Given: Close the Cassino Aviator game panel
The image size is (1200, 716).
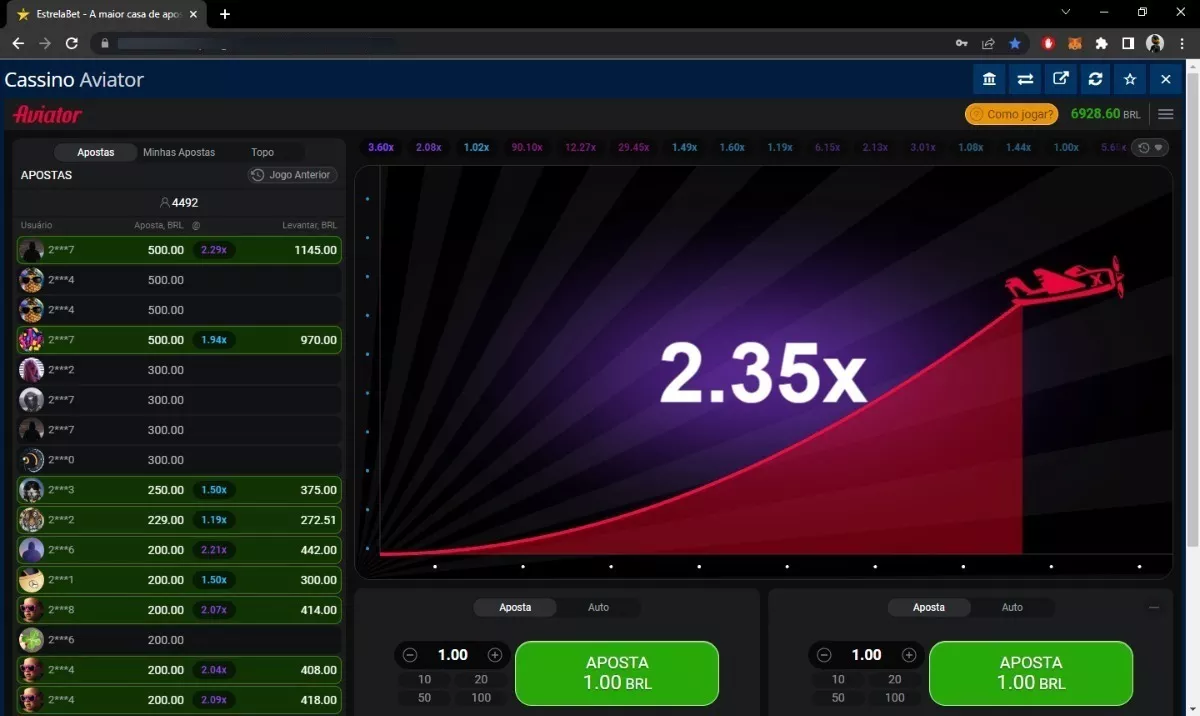Looking at the screenshot, I should (x=1166, y=79).
